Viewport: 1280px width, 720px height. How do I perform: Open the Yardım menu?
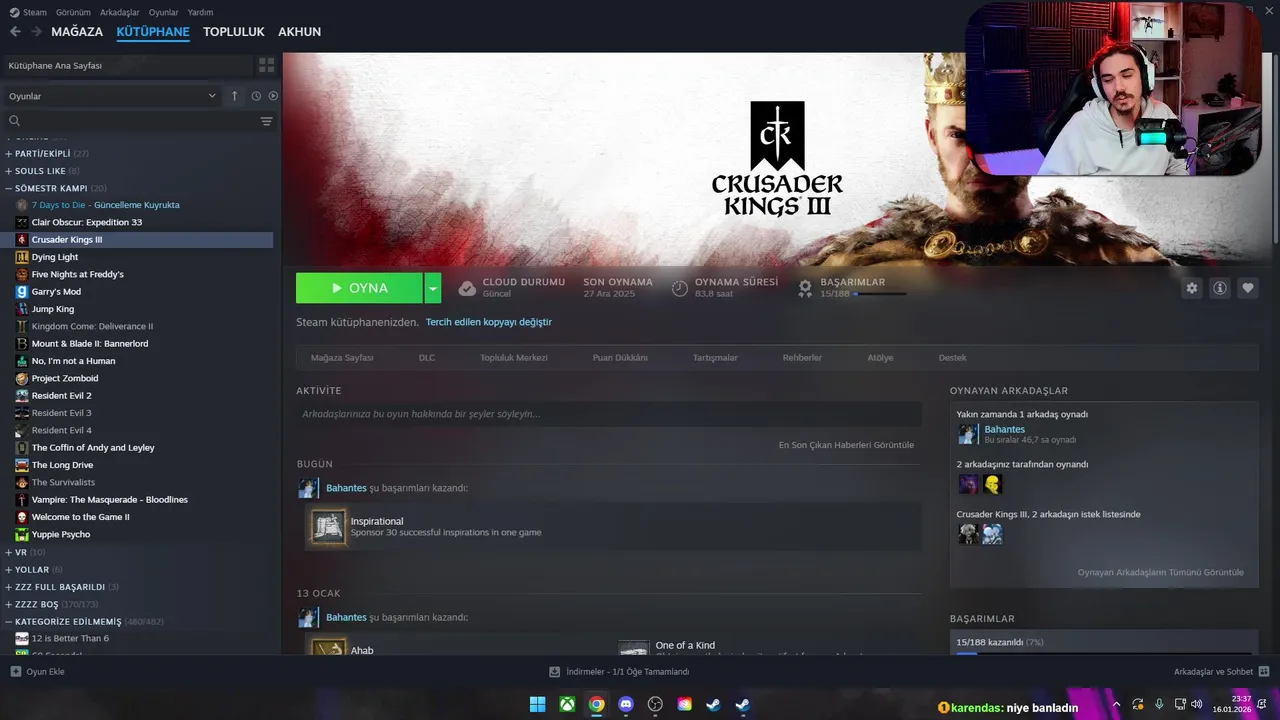201,12
